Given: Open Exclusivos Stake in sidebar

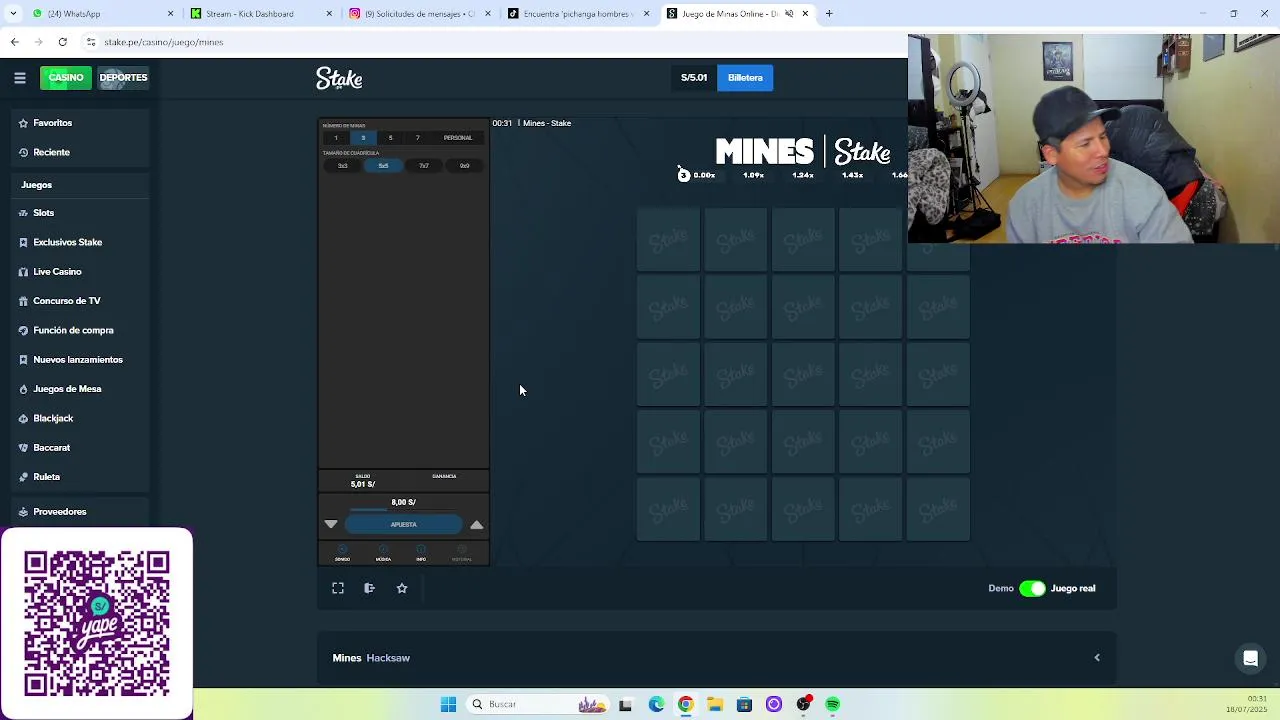Looking at the screenshot, I should [x=67, y=242].
